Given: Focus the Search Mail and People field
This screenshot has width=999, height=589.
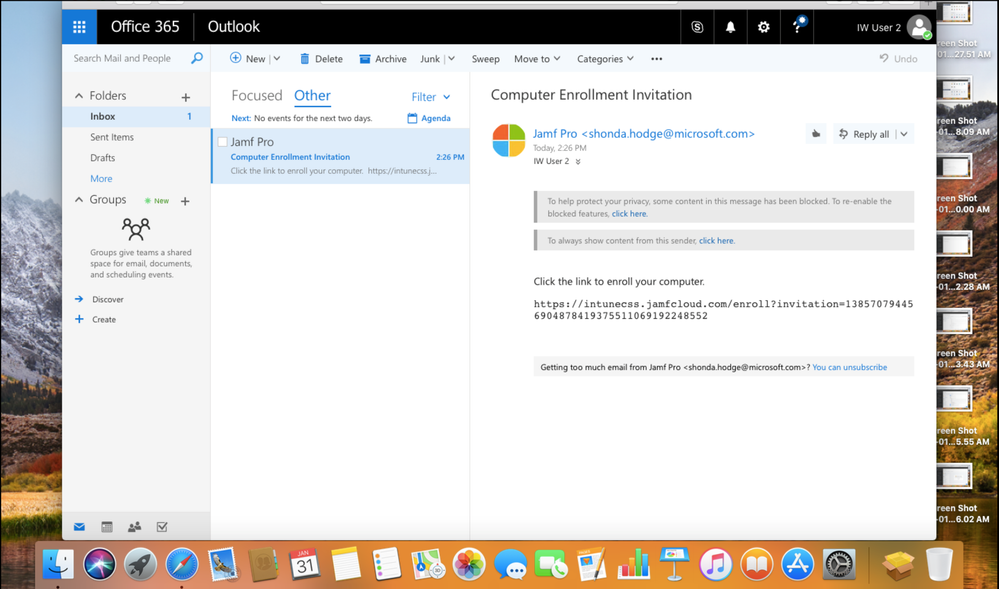Looking at the screenshot, I should coord(122,58).
